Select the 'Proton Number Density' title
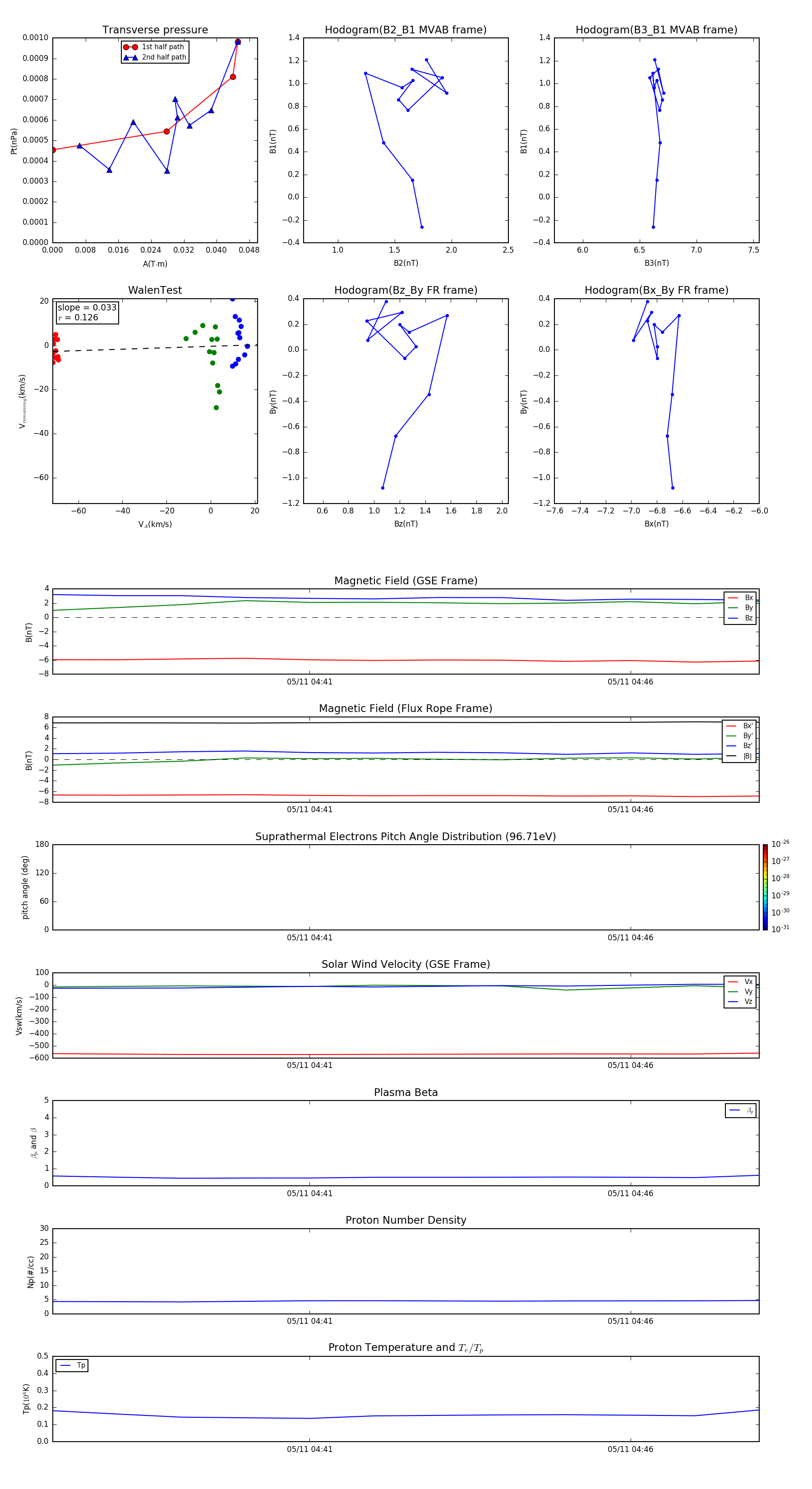 [x=405, y=1220]
